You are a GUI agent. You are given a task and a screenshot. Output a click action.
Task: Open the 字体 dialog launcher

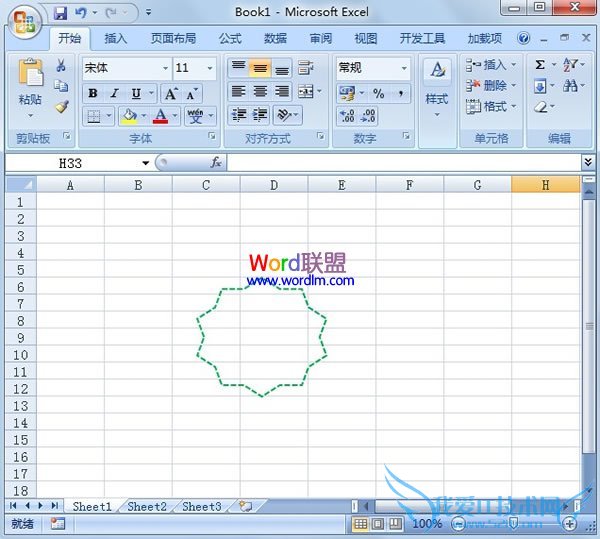pos(212,136)
